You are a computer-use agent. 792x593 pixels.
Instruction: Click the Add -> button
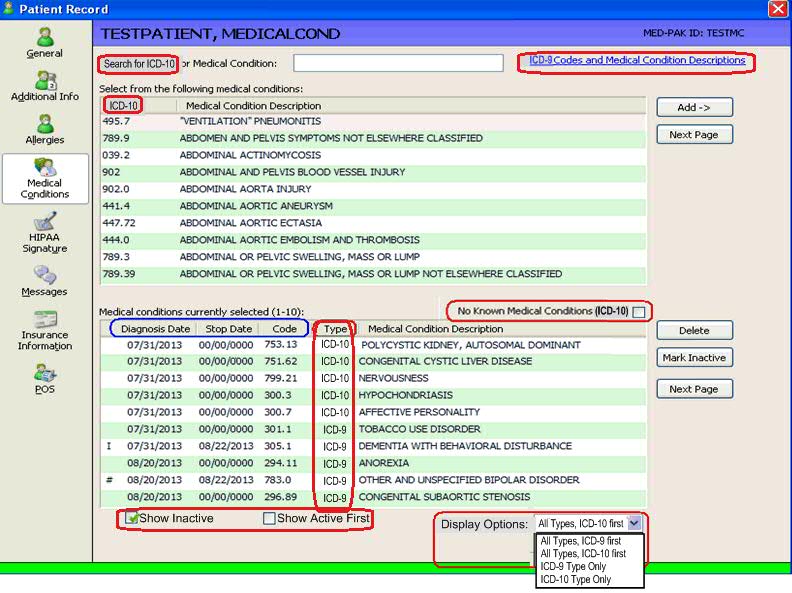[693, 107]
